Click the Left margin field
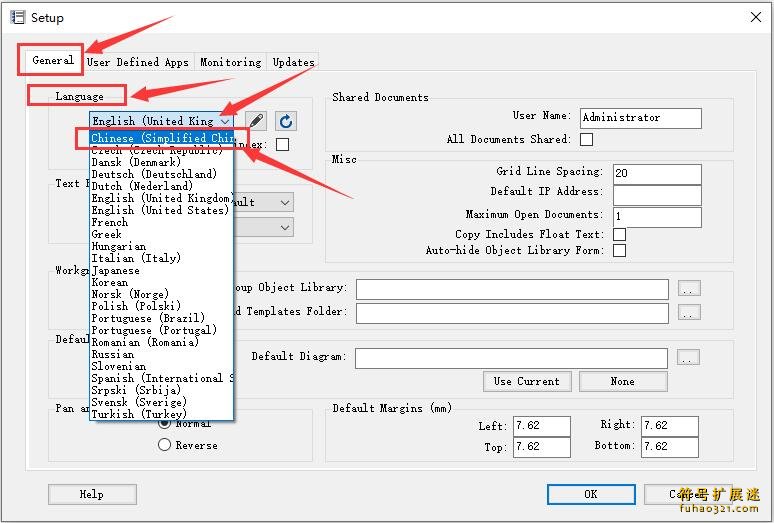Screen dimensions: 774x523 542,426
